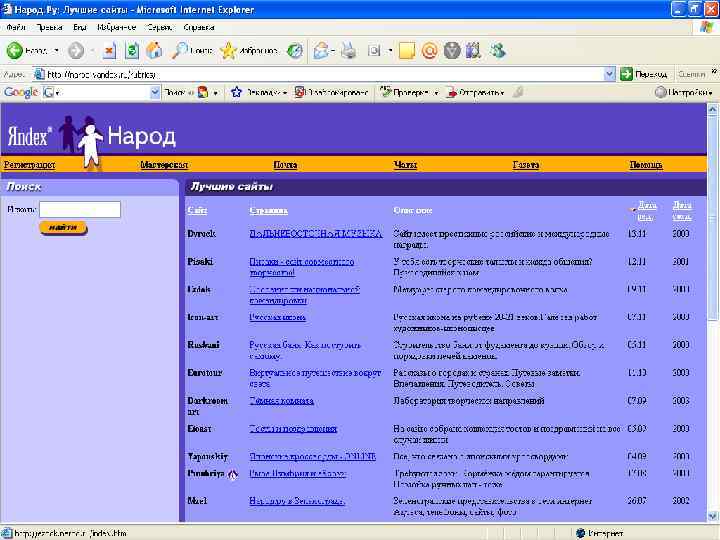Click the green Переход go button
The height and width of the screenshot is (540, 720).
(x=643, y=74)
